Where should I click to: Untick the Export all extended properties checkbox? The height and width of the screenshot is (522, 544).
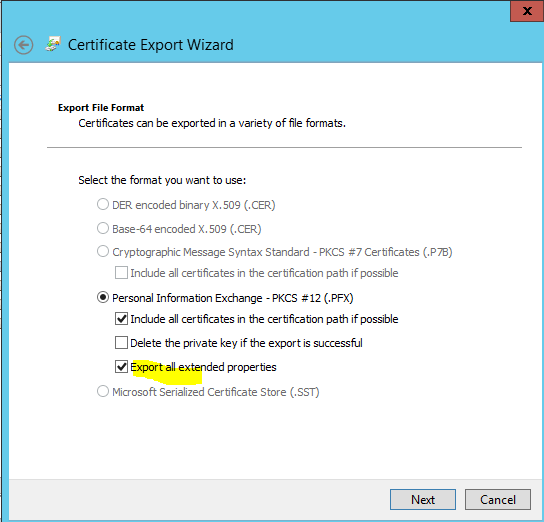[x=121, y=367]
